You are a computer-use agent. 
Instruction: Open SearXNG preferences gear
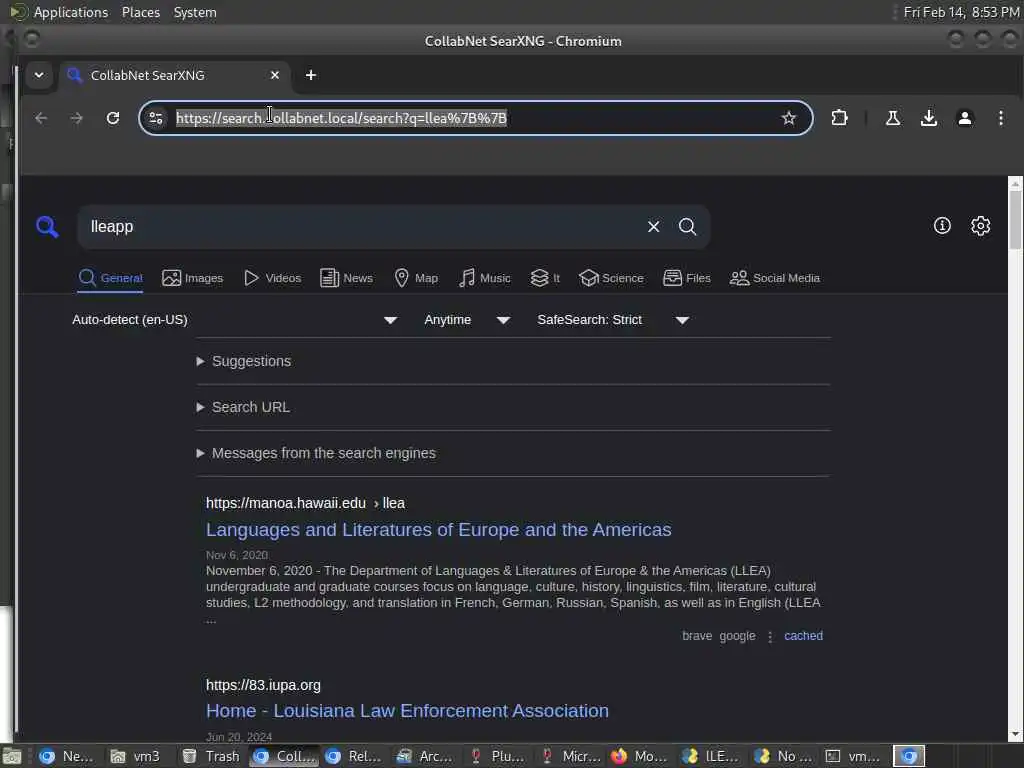(980, 226)
